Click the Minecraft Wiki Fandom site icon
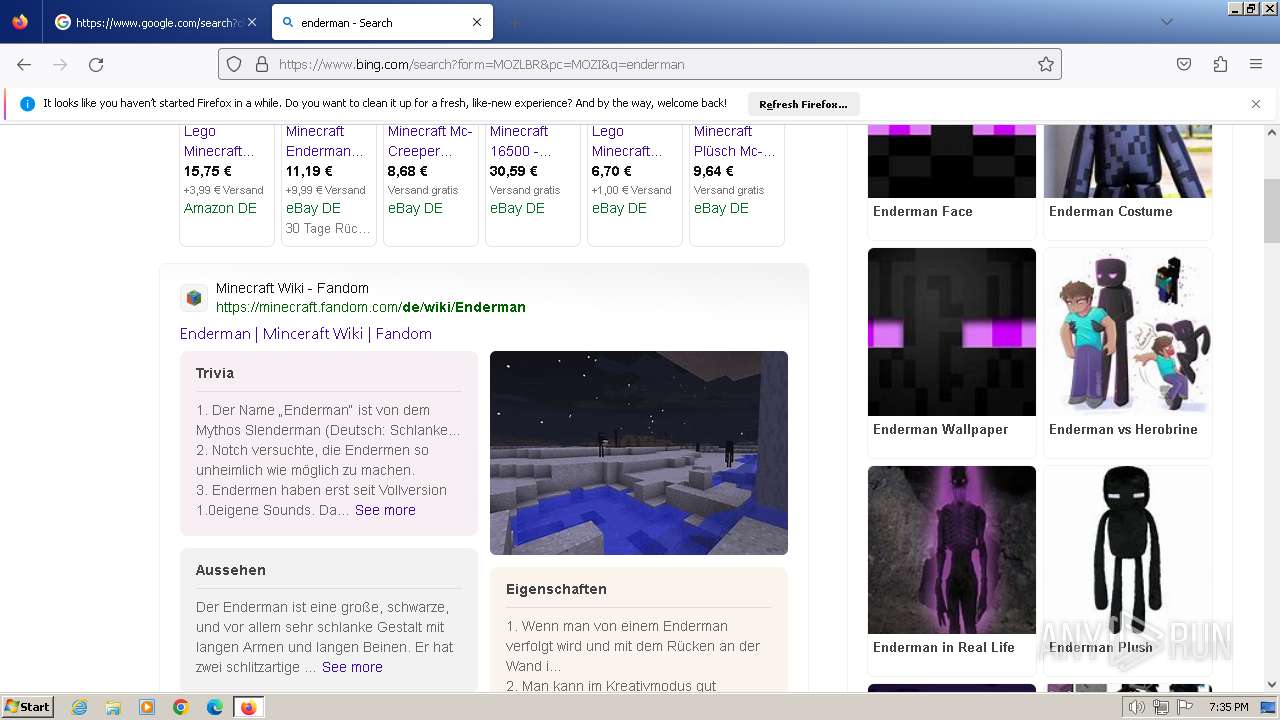This screenshot has width=1280, height=720. [194, 298]
